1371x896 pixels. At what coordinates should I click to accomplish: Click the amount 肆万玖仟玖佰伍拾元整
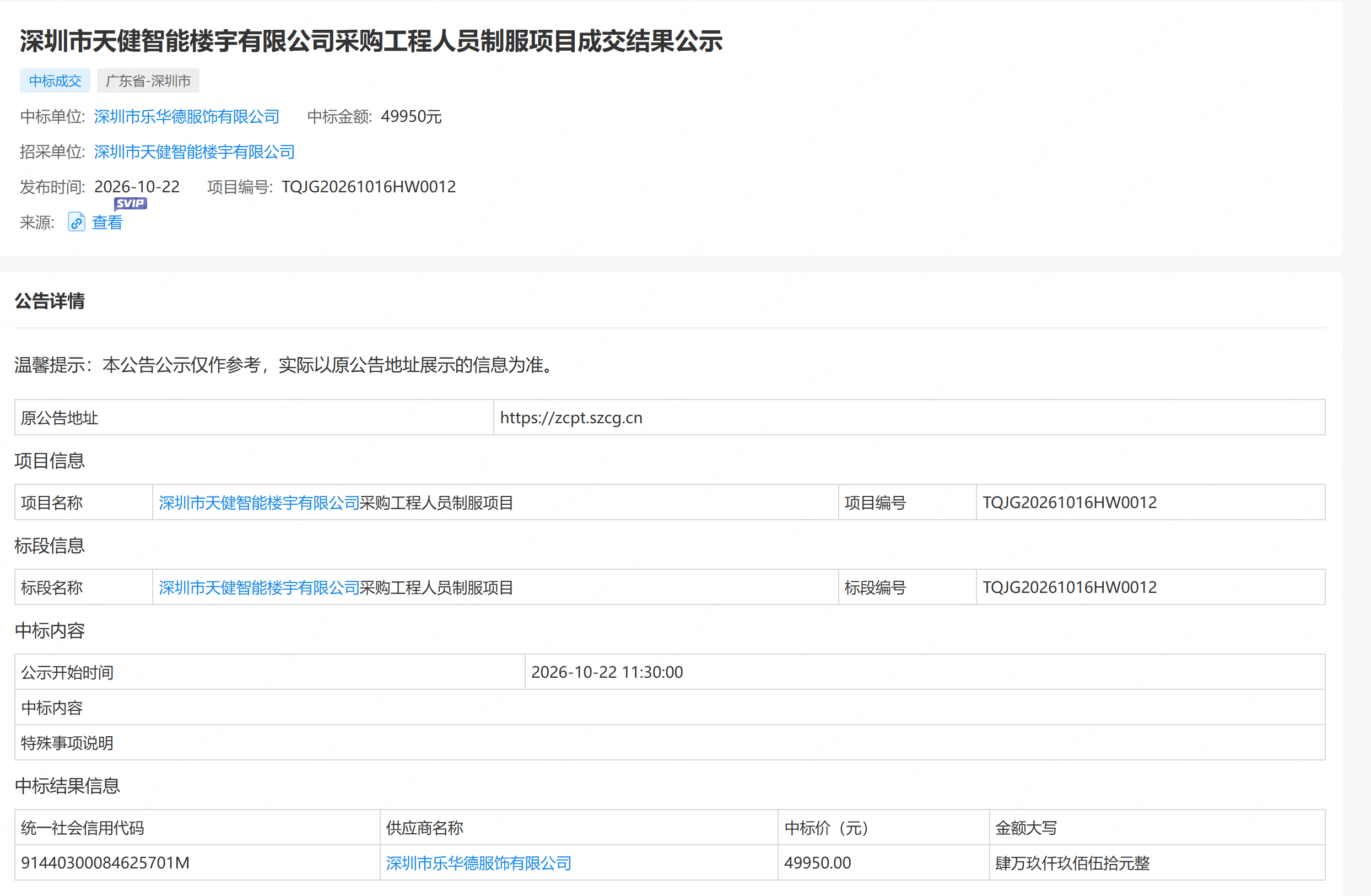[1072, 862]
